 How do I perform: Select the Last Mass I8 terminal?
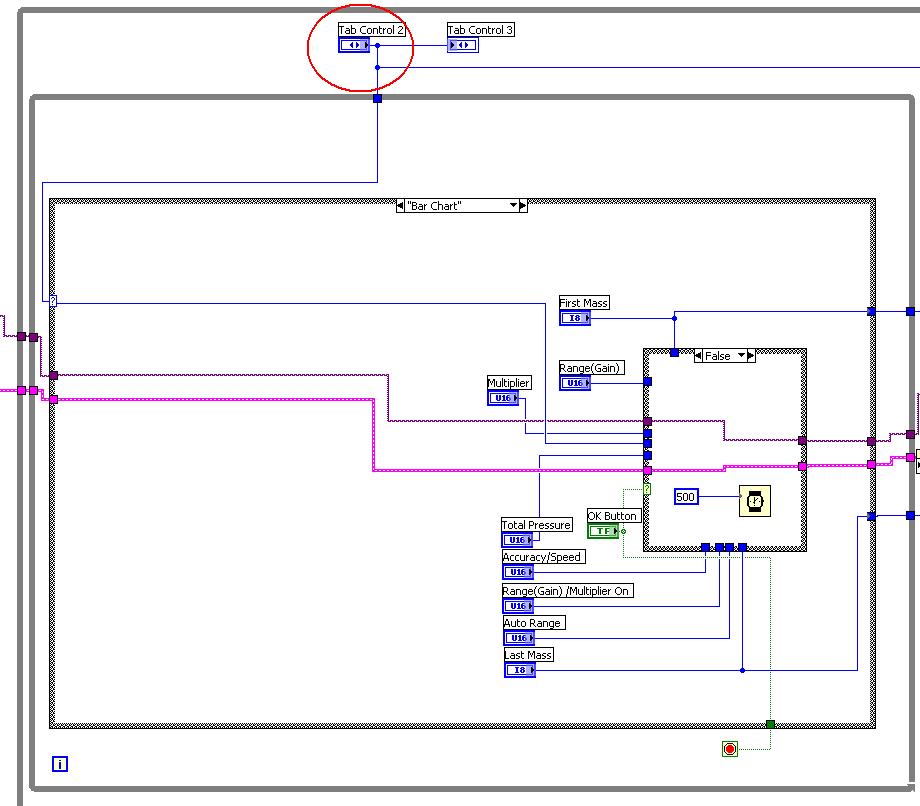(x=520, y=669)
